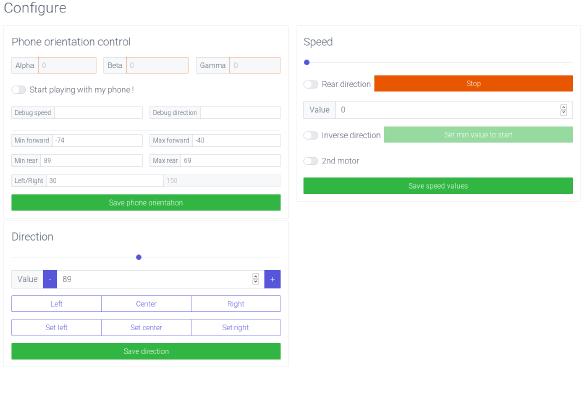Click Set min value to start button
The height and width of the screenshot is (400, 582).
(x=478, y=135)
